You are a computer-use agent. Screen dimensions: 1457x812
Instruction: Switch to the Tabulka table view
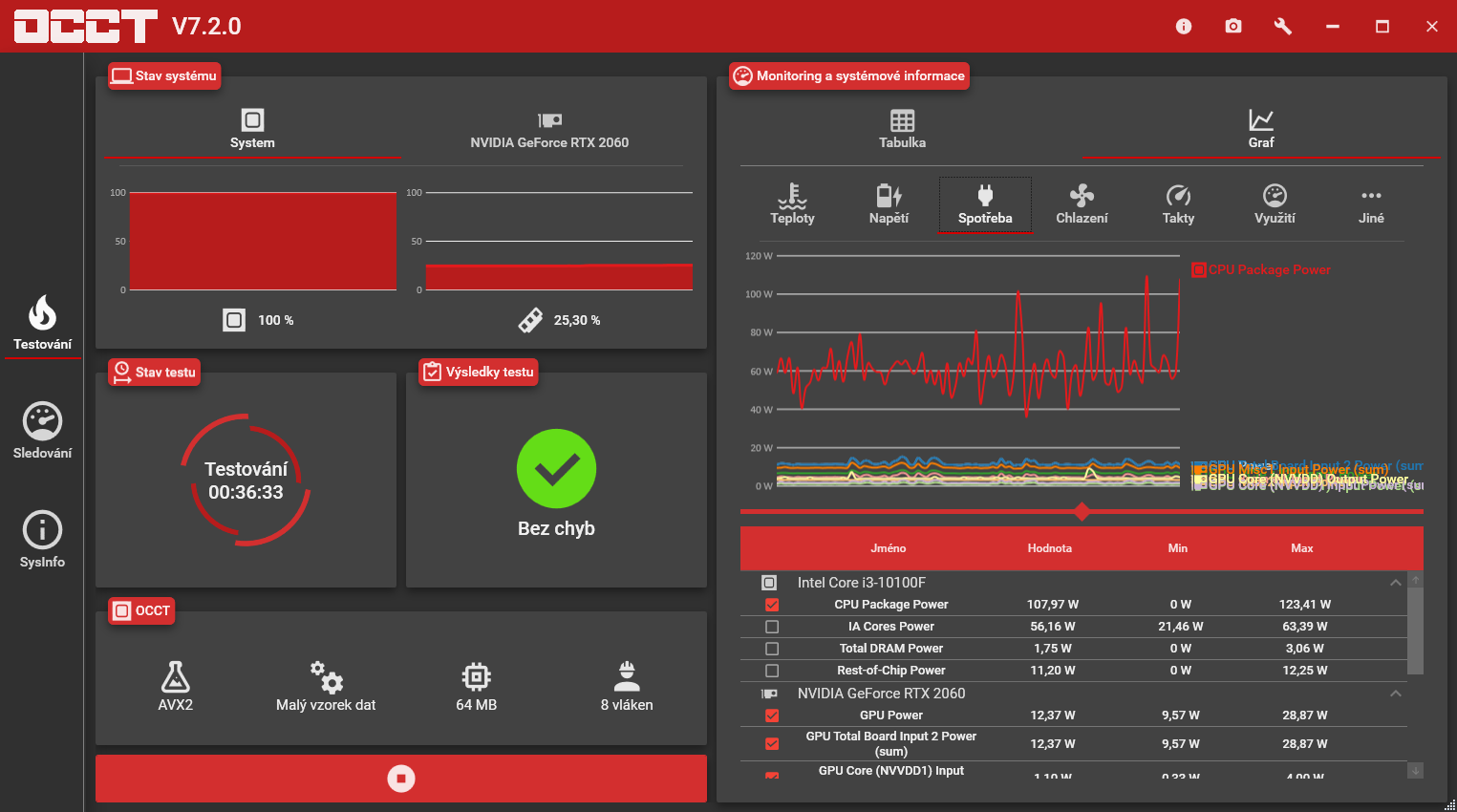pos(902,129)
